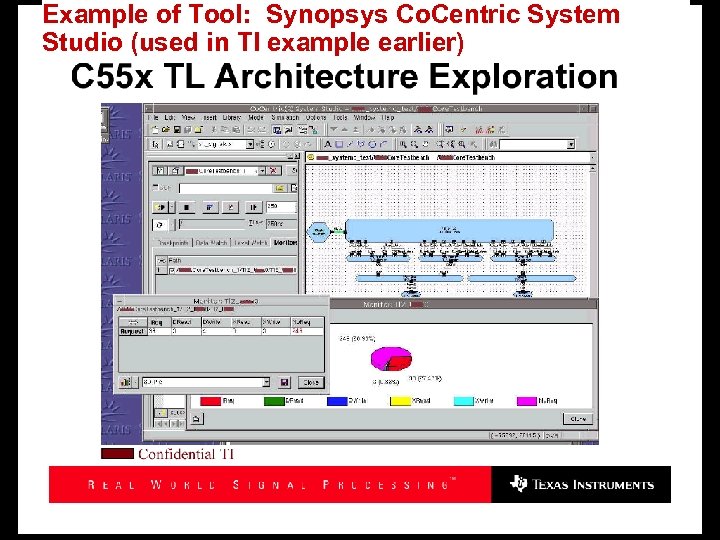
Task: Click the Req column header in monitor table
Action: pyautogui.click(x=159, y=322)
